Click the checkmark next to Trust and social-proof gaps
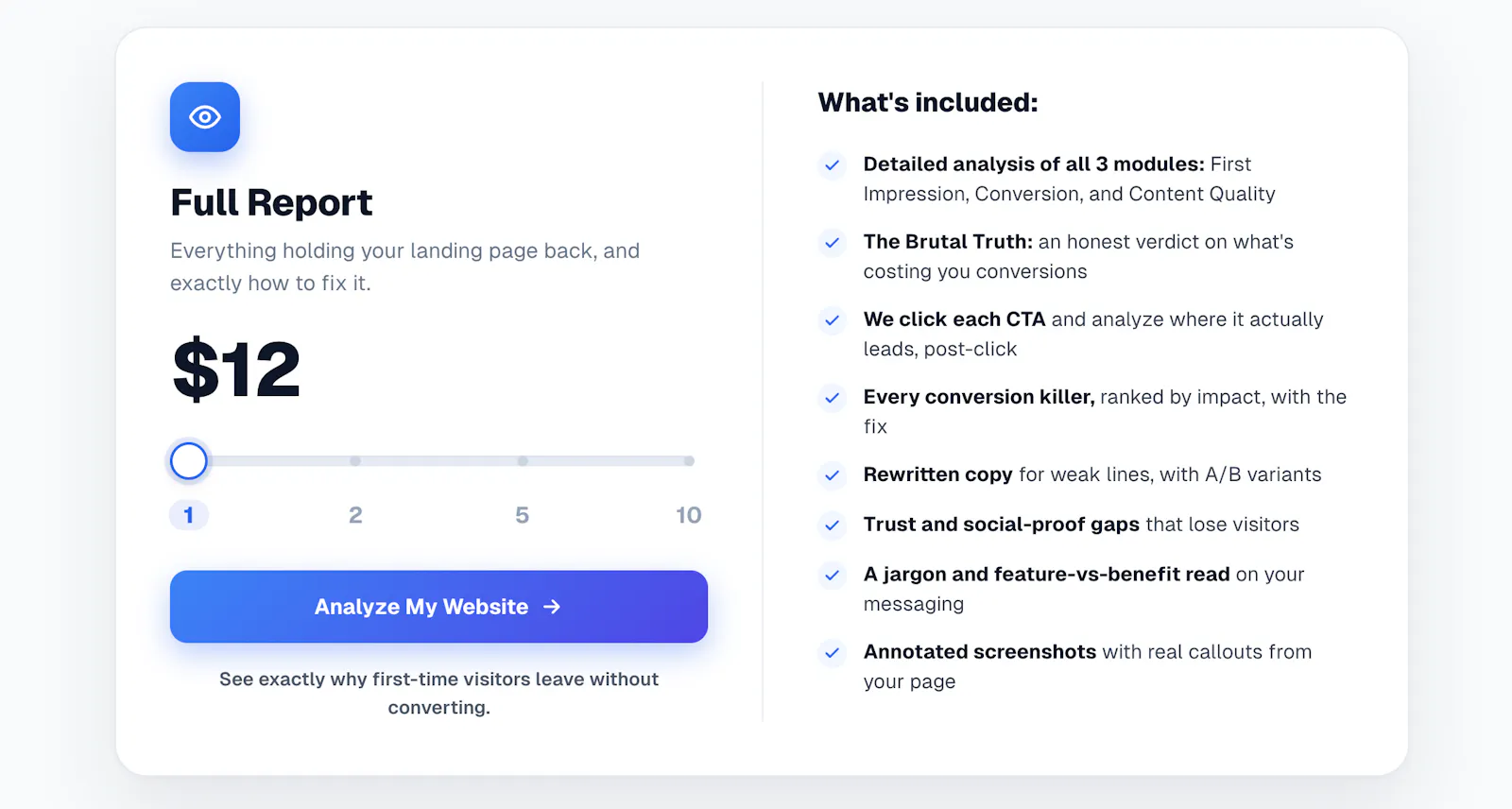The height and width of the screenshot is (809, 1512). pos(832,525)
